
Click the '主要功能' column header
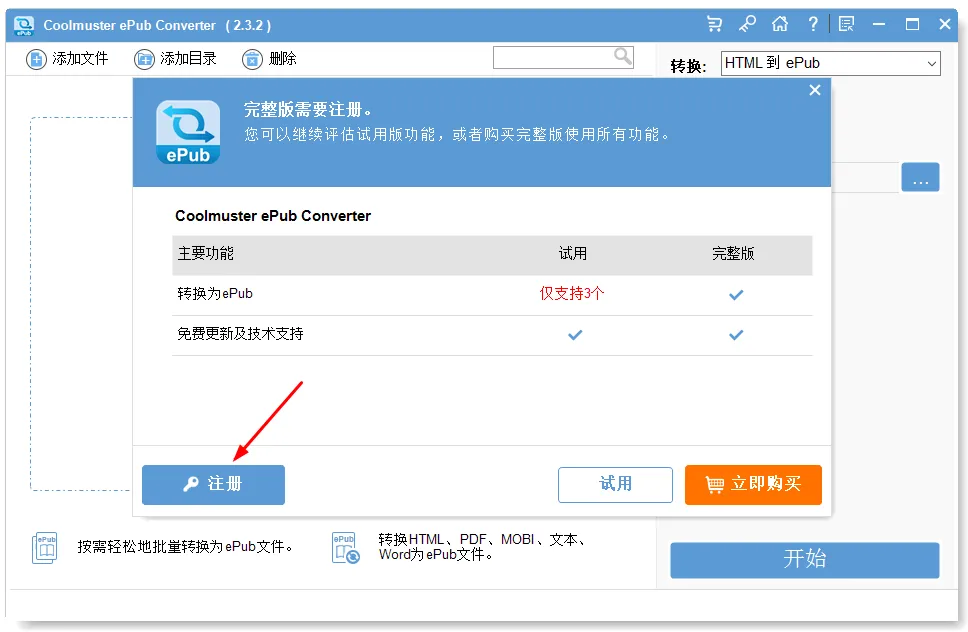[206, 254]
